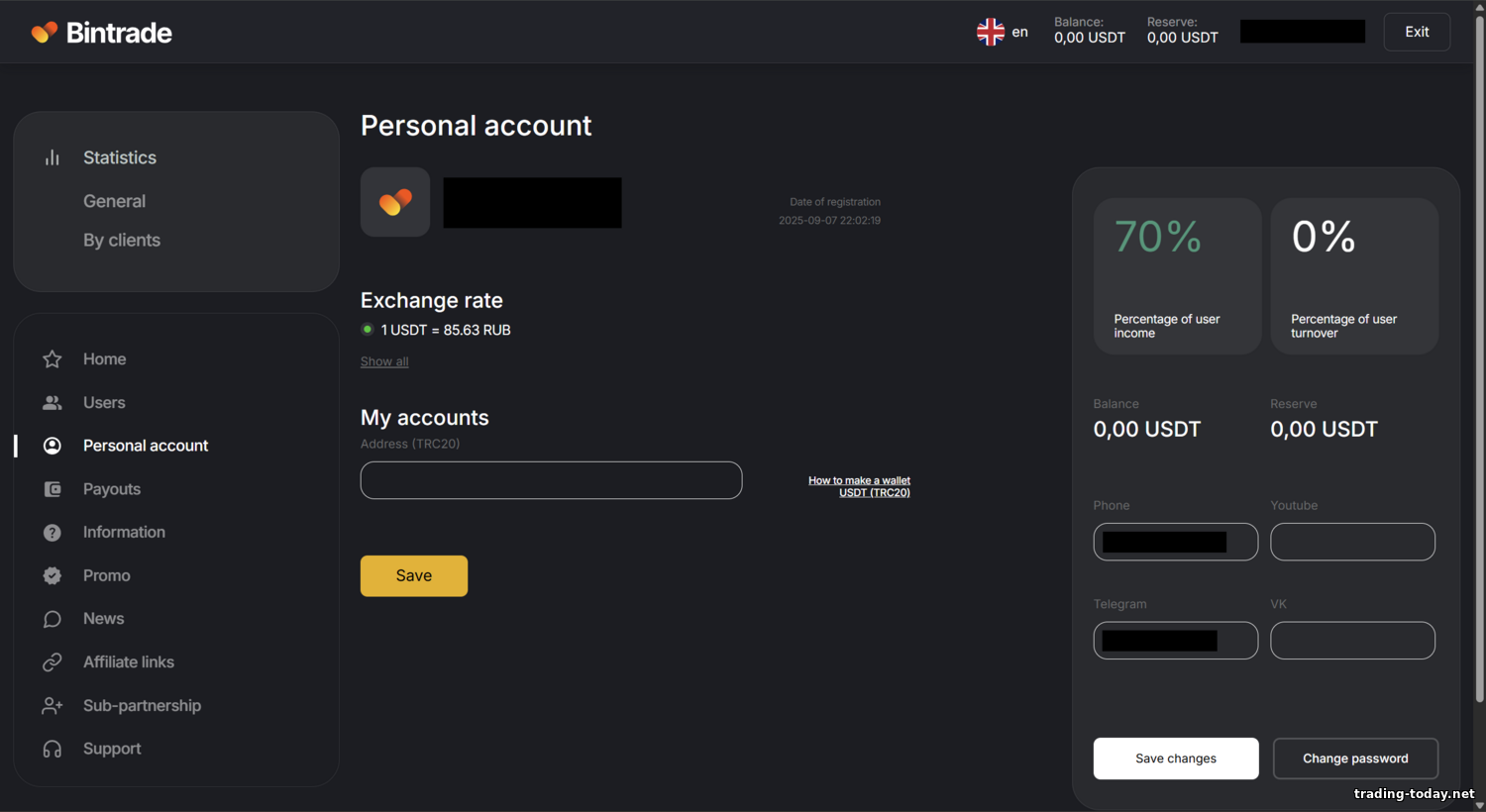Viewport: 1486px width, 812px height.
Task: Click the Statistics bar chart icon
Action: [53, 157]
